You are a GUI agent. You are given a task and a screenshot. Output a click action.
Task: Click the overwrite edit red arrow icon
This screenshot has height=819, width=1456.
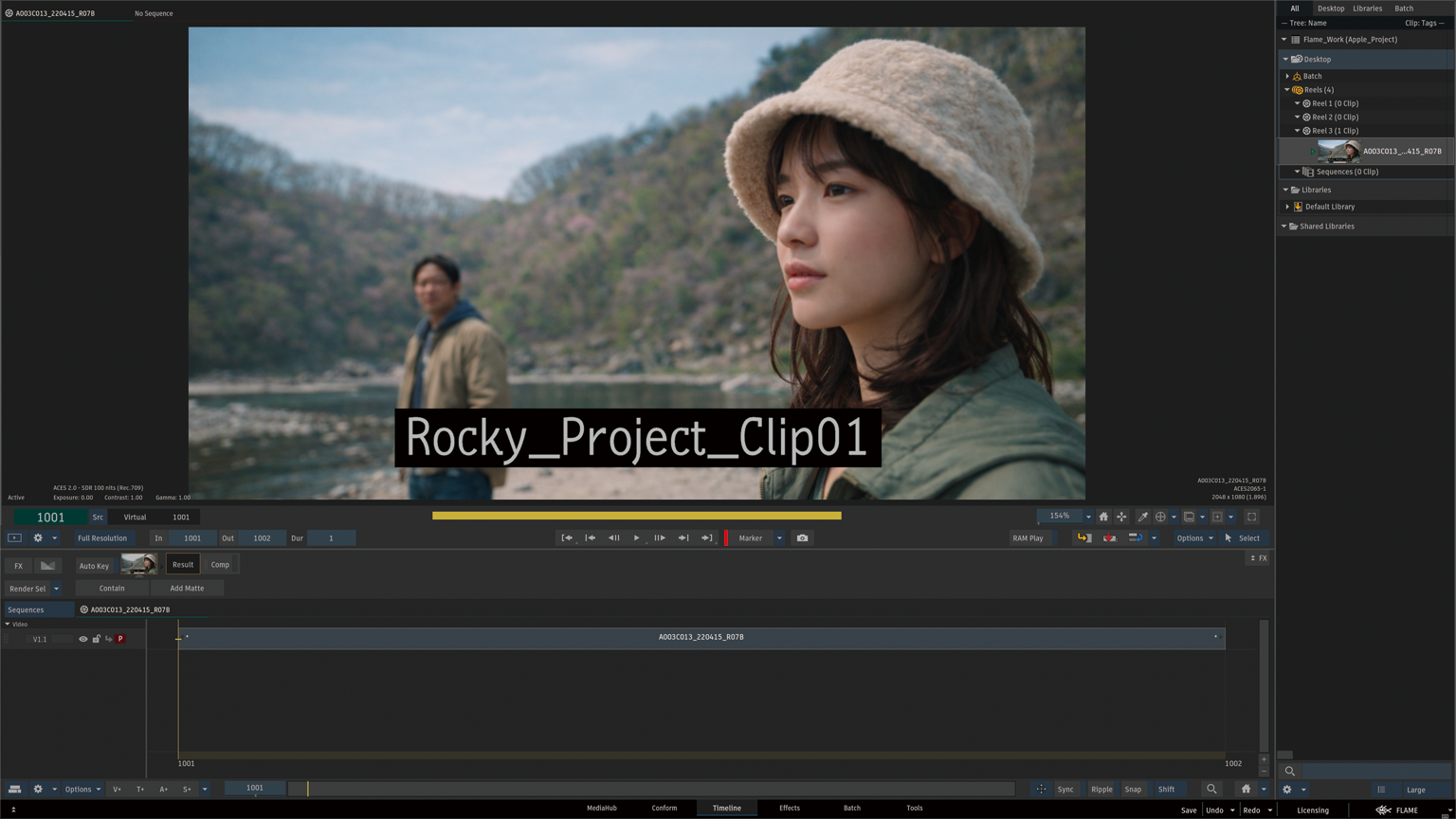(x=1109, y=538)
